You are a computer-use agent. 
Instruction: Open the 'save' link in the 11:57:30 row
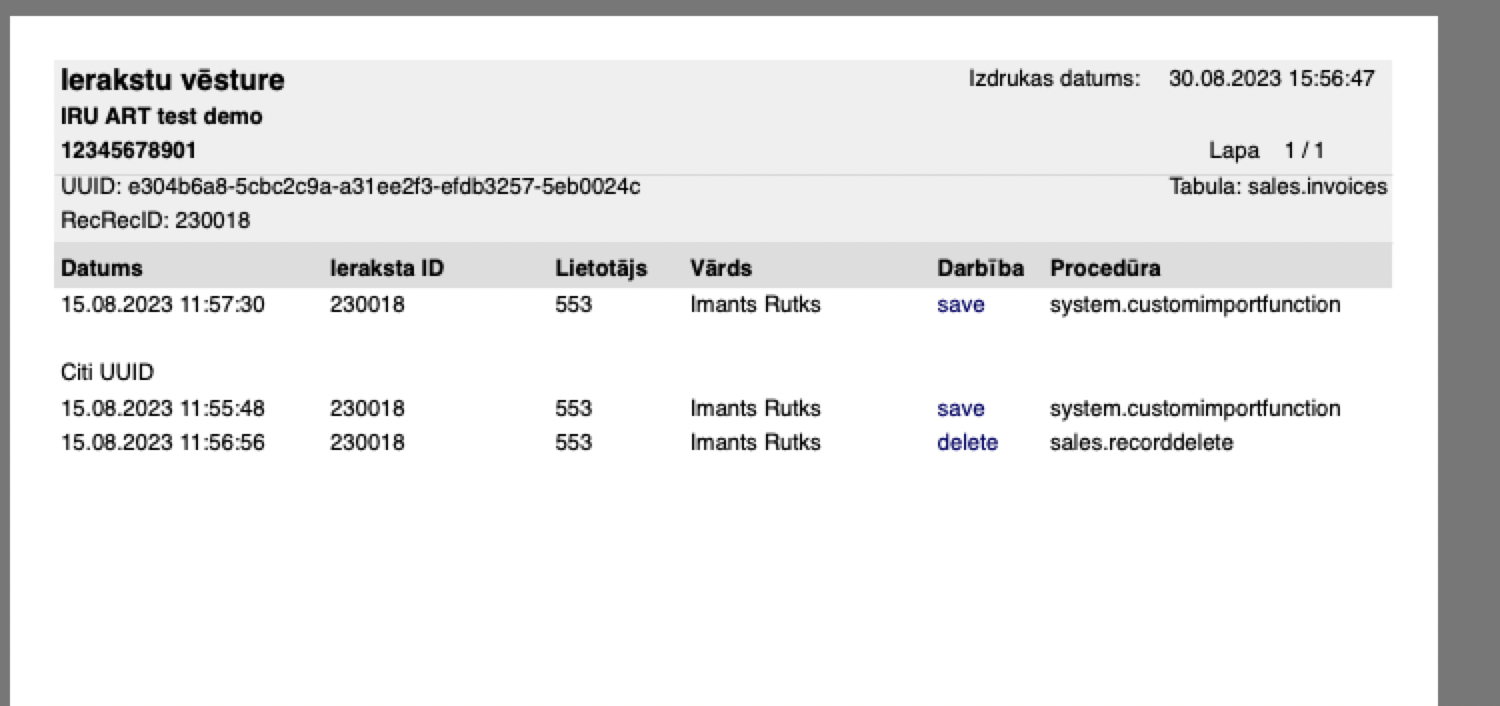point(961,305)
